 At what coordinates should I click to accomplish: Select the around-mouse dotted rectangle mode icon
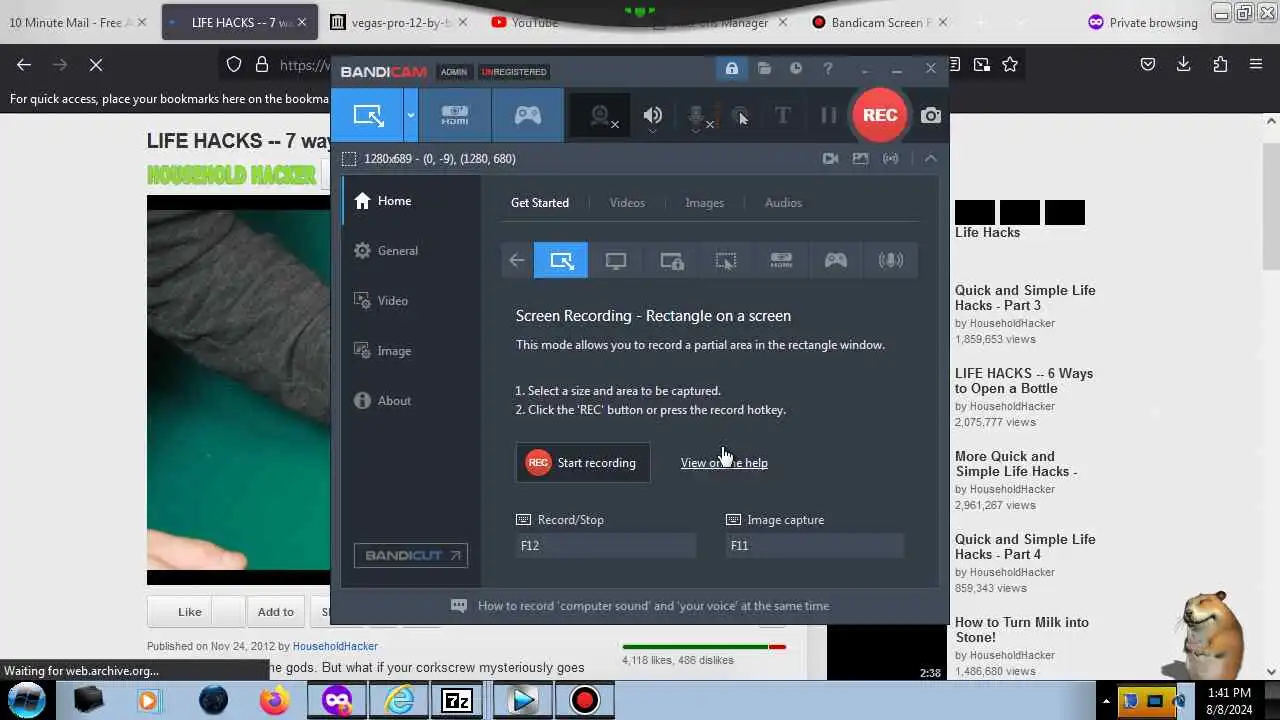click(726, 261)
